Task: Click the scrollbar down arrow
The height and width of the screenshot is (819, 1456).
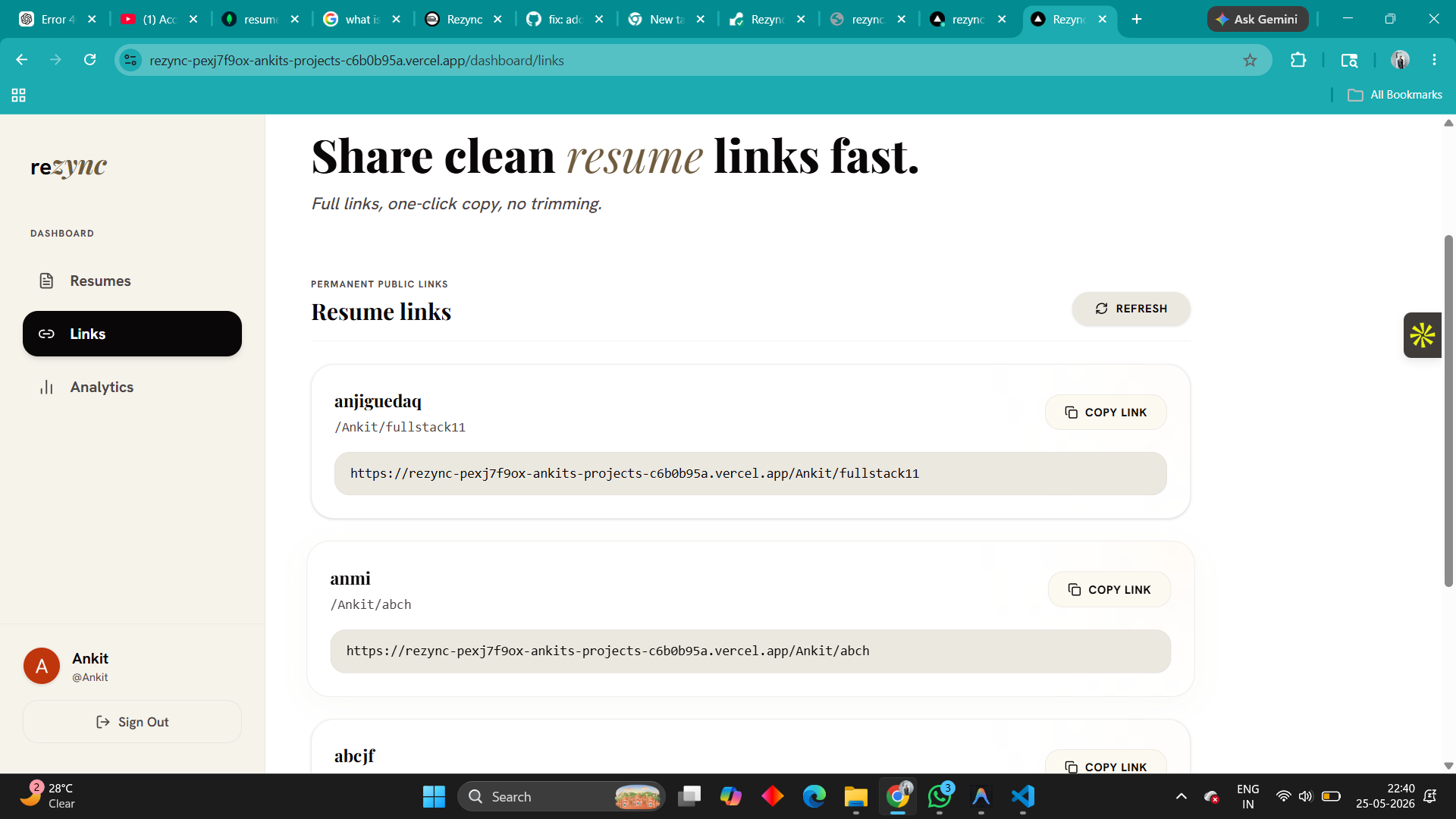Action: [1448, 766]
